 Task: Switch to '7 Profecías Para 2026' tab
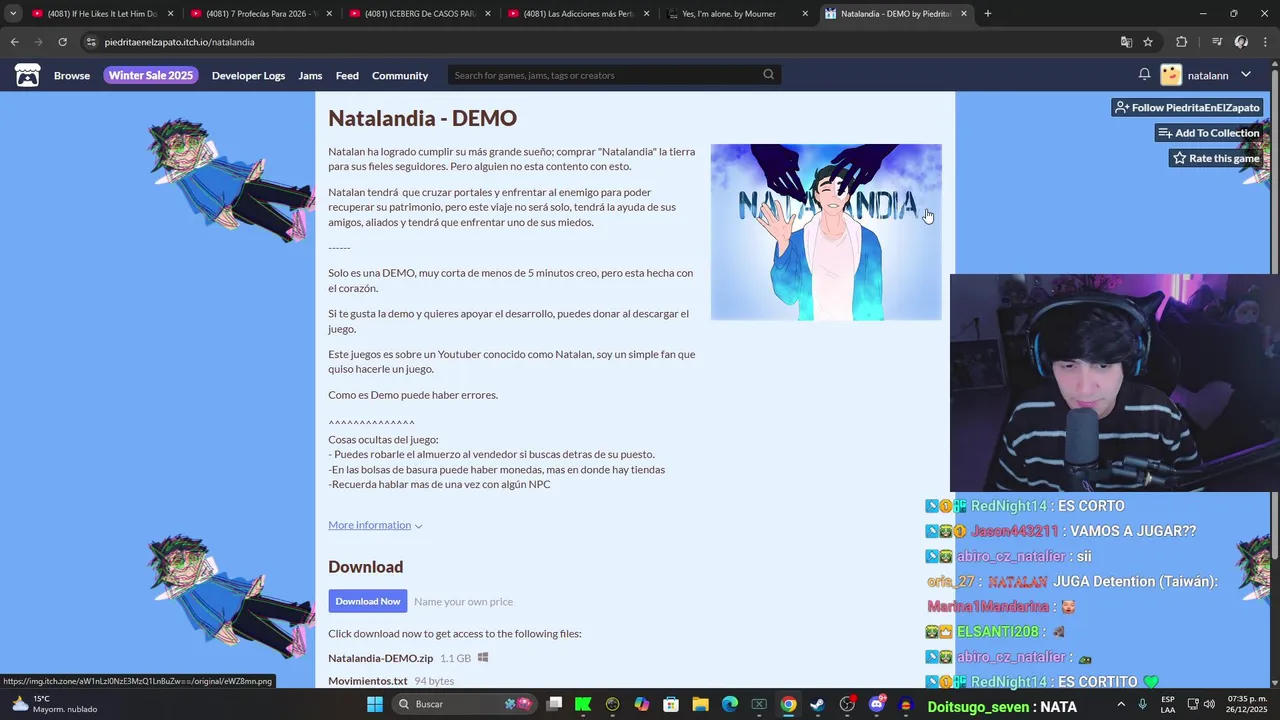[x=261, y=14]
